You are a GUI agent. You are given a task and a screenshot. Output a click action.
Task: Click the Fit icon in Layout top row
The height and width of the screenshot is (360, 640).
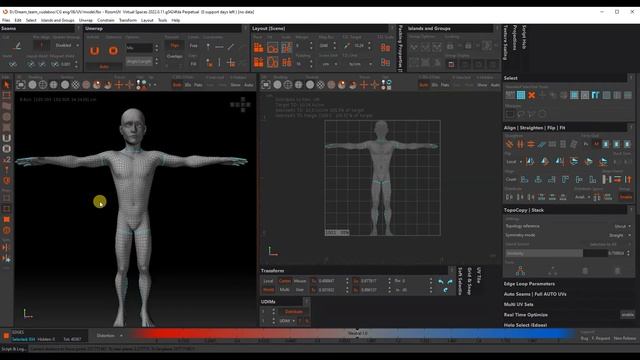(273, 48)
